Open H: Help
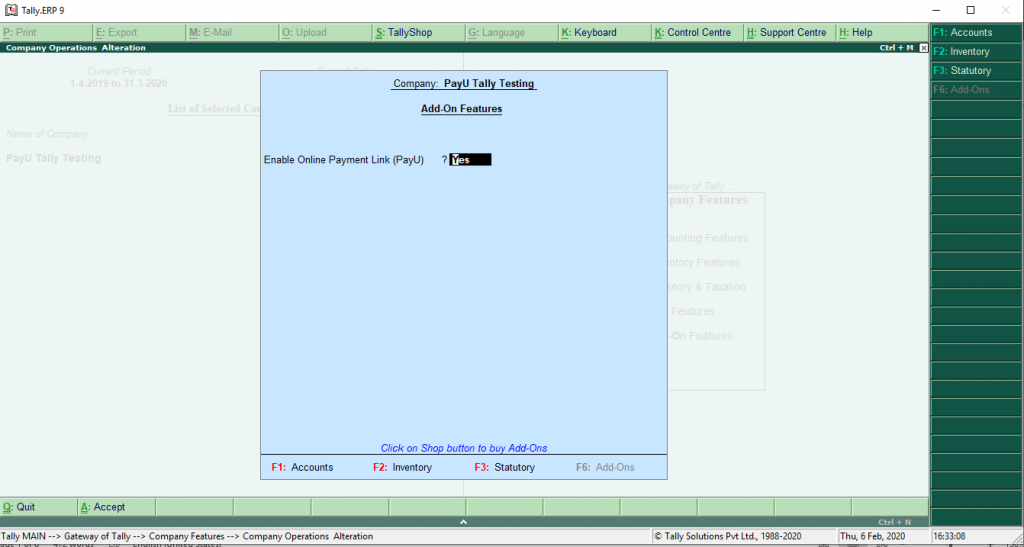Viewport: 1024px width, 547px height. pyautogui.click(x=884, y=32)
